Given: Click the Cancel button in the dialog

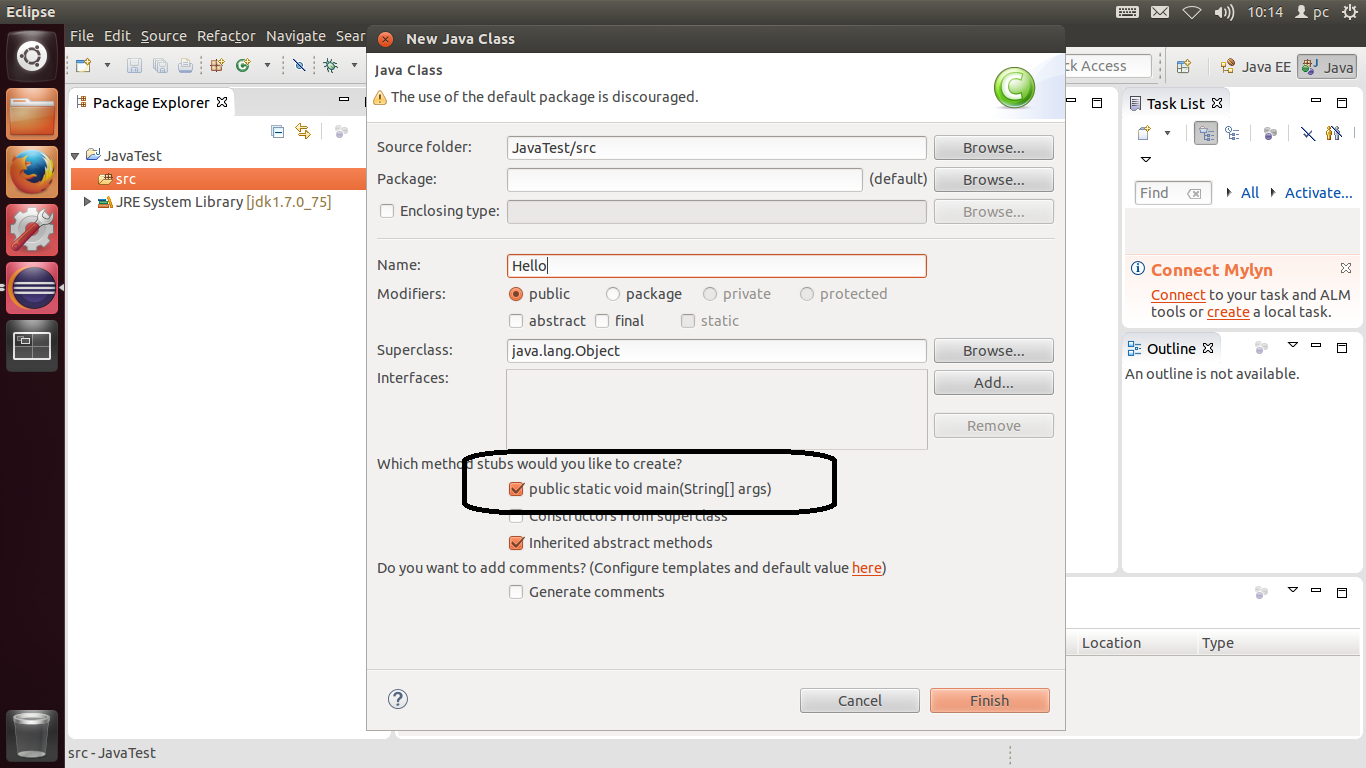Looking at the screenshot, I should tap(859, 700).
